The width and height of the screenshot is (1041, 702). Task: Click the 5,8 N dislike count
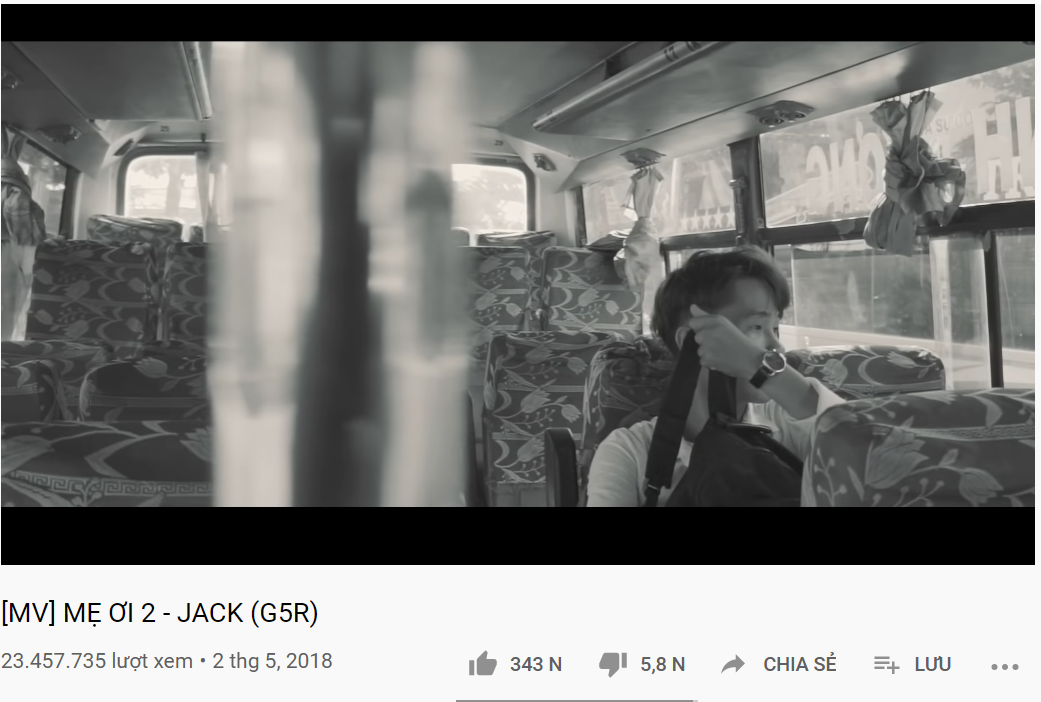[663, 664]
